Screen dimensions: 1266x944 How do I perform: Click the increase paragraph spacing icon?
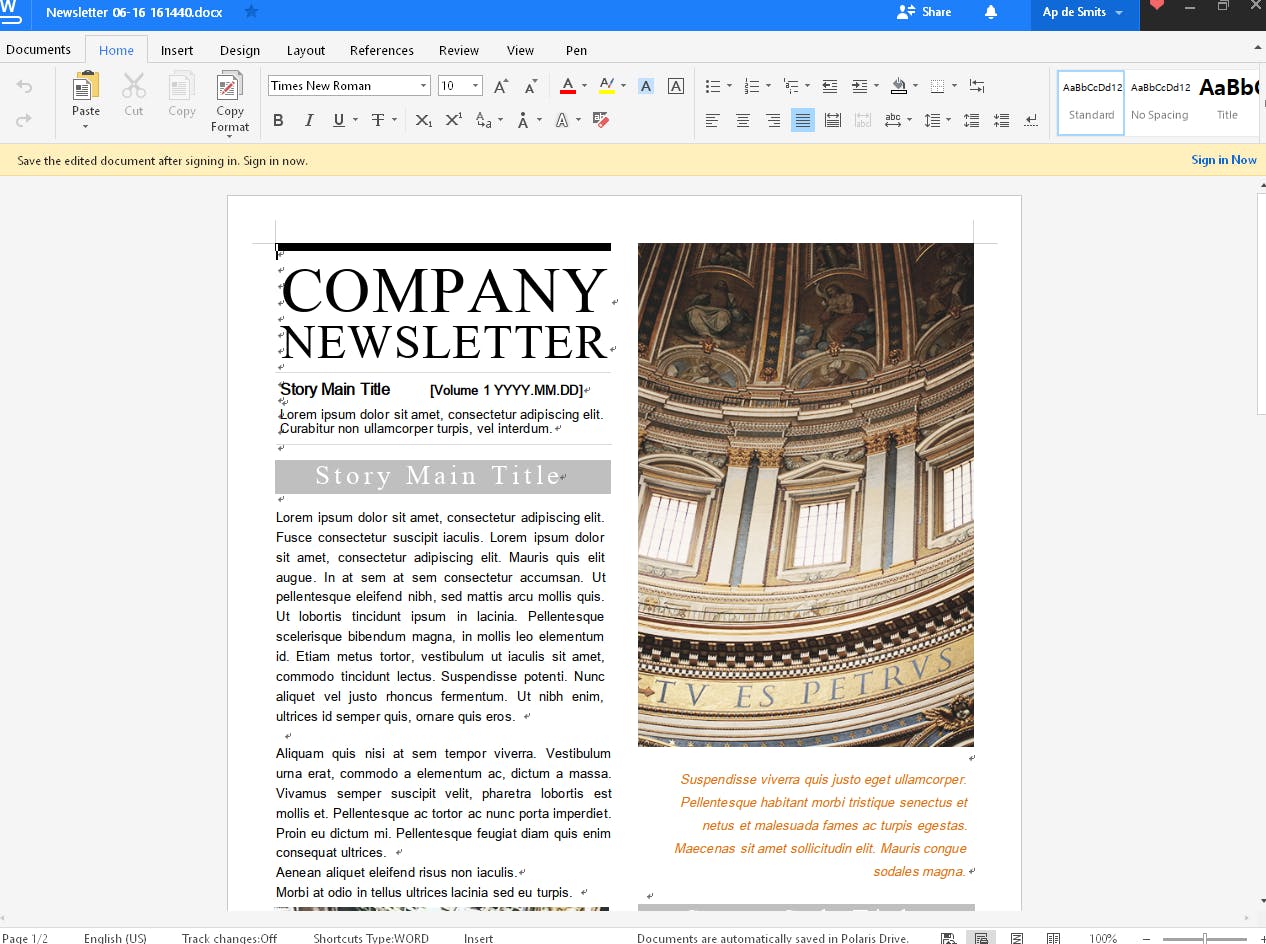(971, 120)
